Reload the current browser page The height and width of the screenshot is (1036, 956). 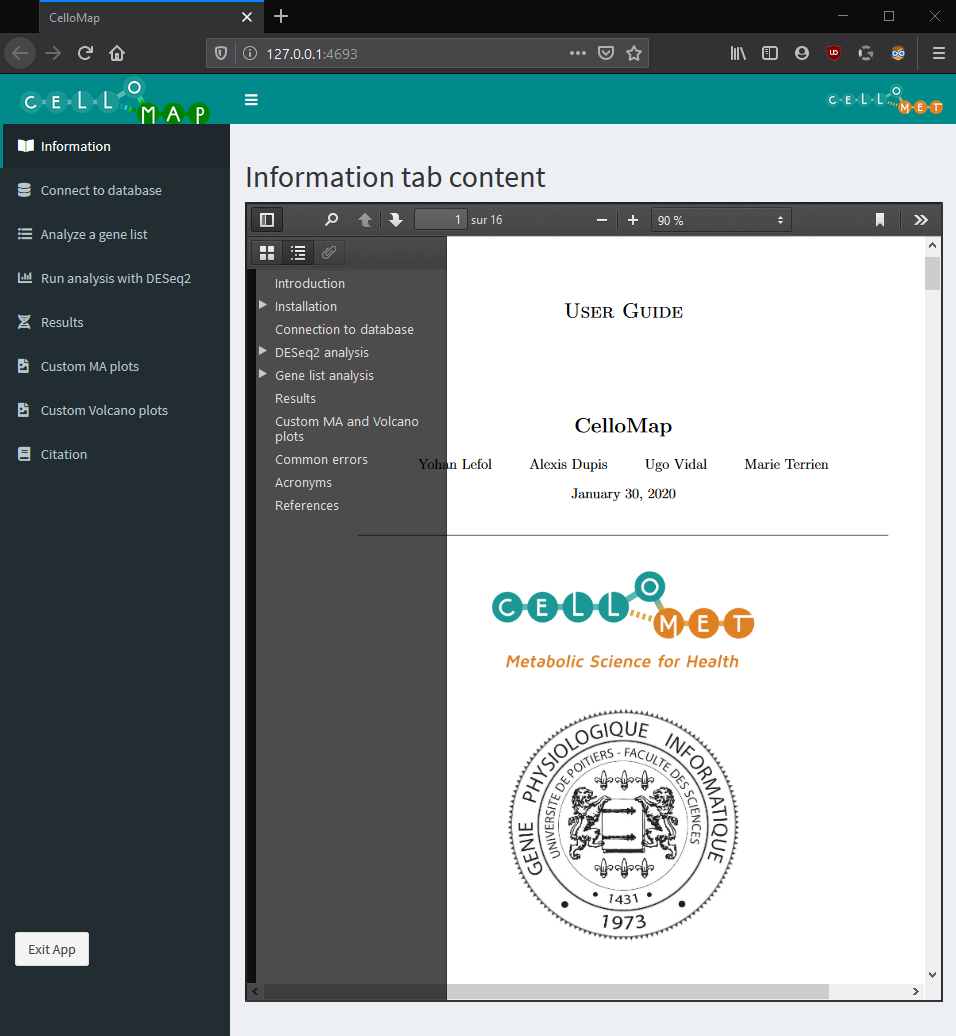pyautogui.click(x=85, y=54)
